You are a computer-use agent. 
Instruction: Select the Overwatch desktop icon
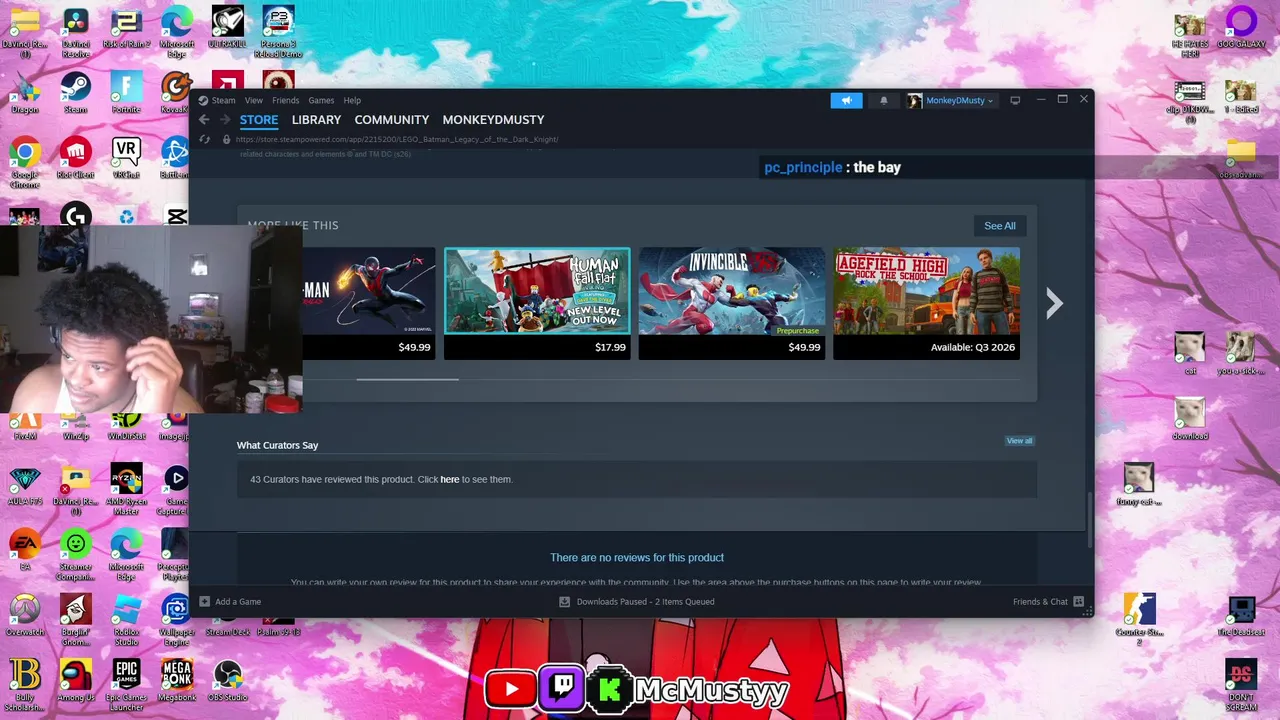pyautogui.click(x=25, y=614)
